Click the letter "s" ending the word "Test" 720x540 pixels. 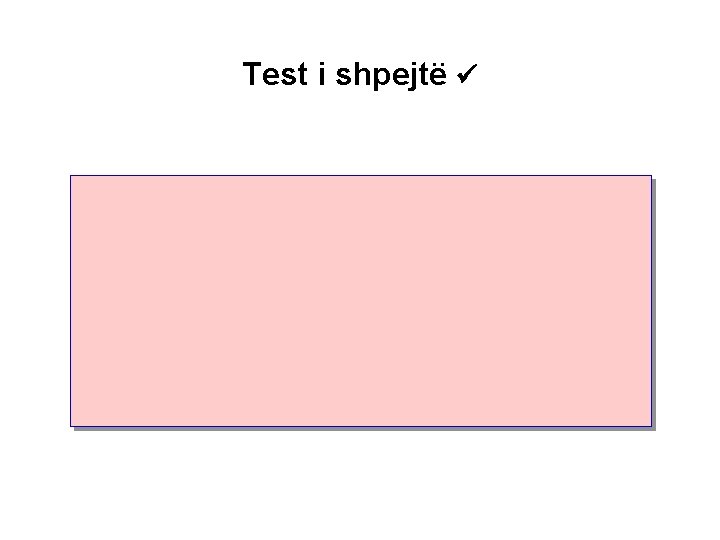tap(287, 76)
